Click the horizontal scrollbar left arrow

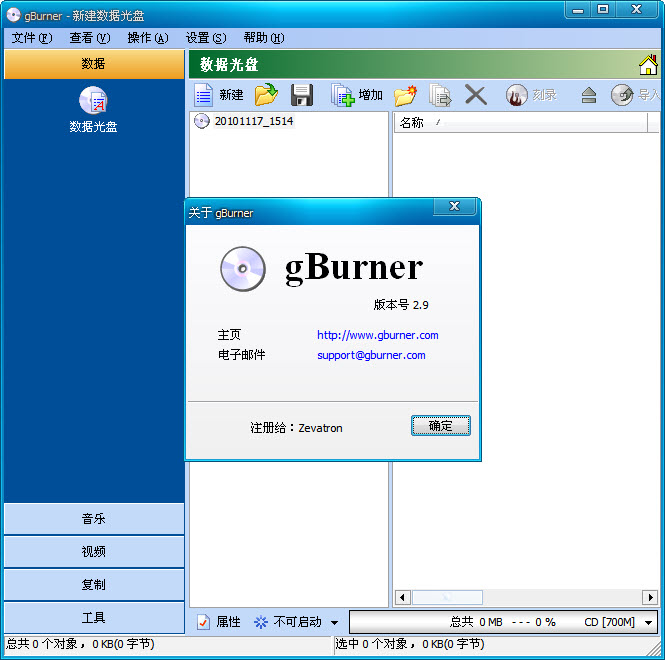tap(402, 597)
